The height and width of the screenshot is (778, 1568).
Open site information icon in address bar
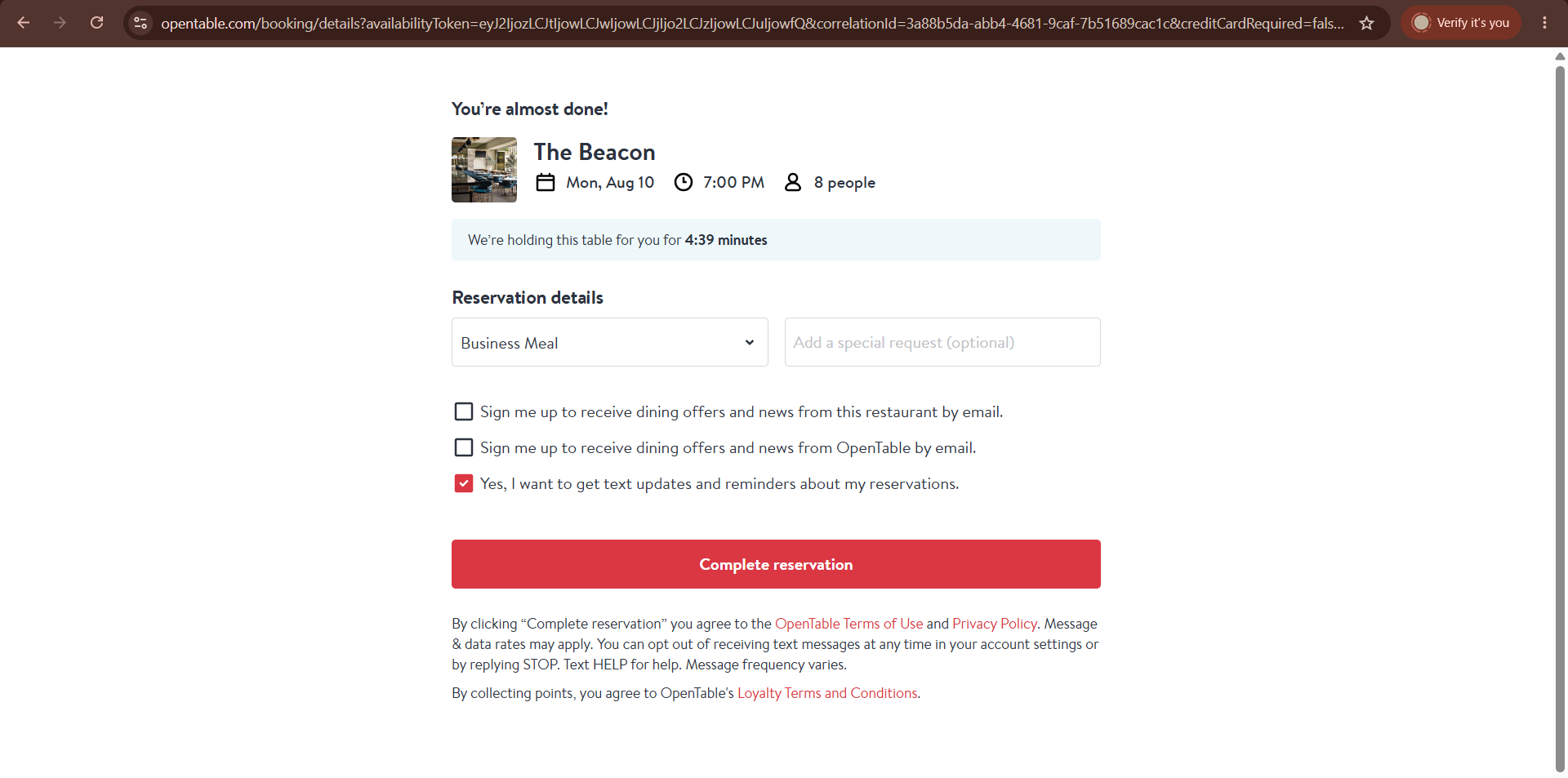point(140,23)
